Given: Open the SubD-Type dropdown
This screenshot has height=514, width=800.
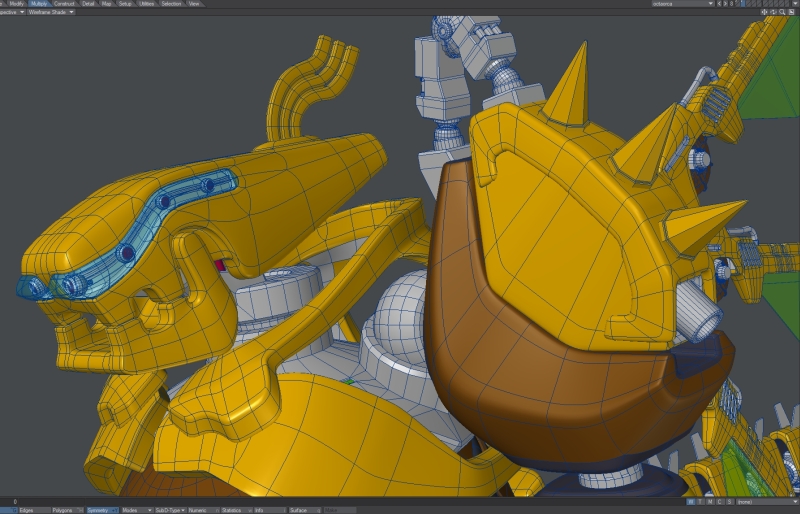Looking at the screenshot, I should pyautogui.click(x=166, y=510).
